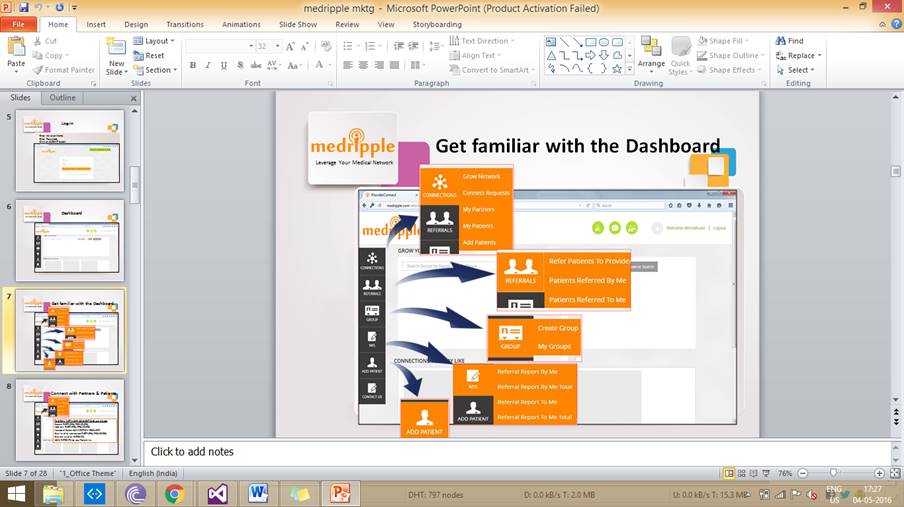
Task: Open the Transitions ribbon tab
Action: (x=185, y=24)
